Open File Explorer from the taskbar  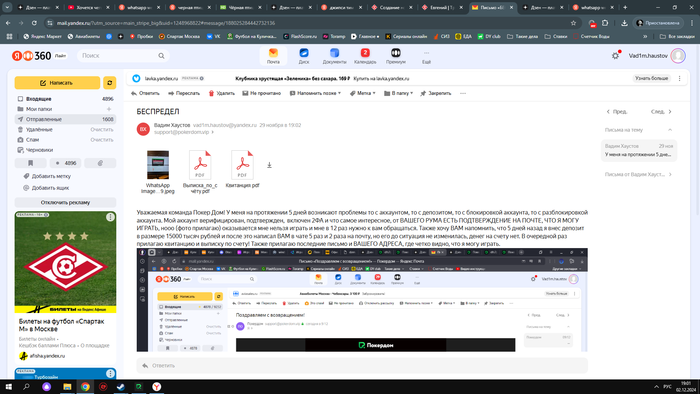(x=67, y=386)
